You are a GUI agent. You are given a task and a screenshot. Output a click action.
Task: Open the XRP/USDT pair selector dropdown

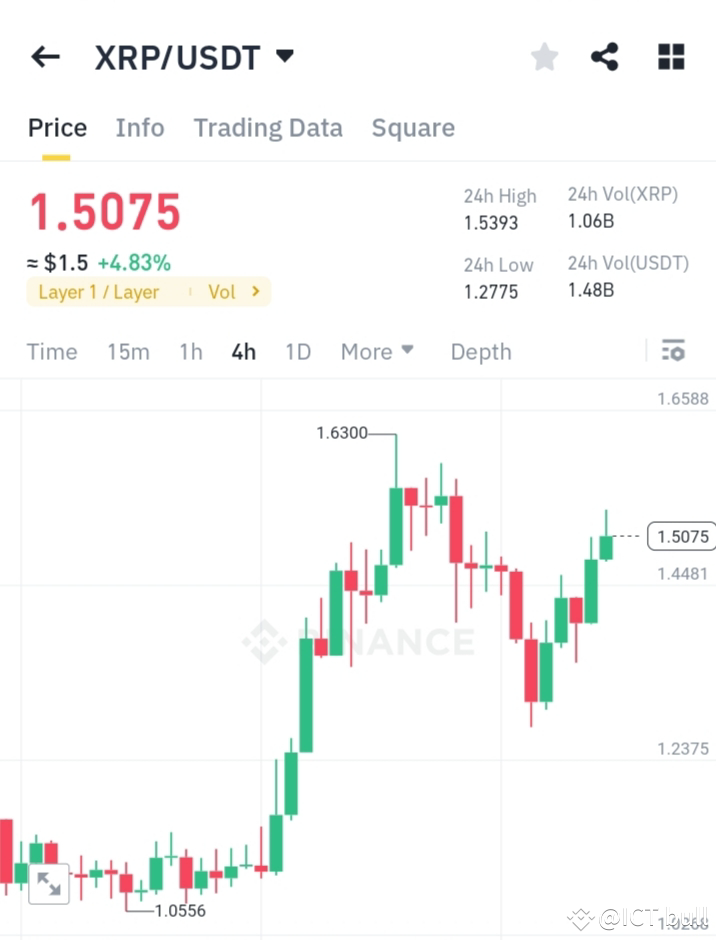pyautogui.click(x=284, y=57)
